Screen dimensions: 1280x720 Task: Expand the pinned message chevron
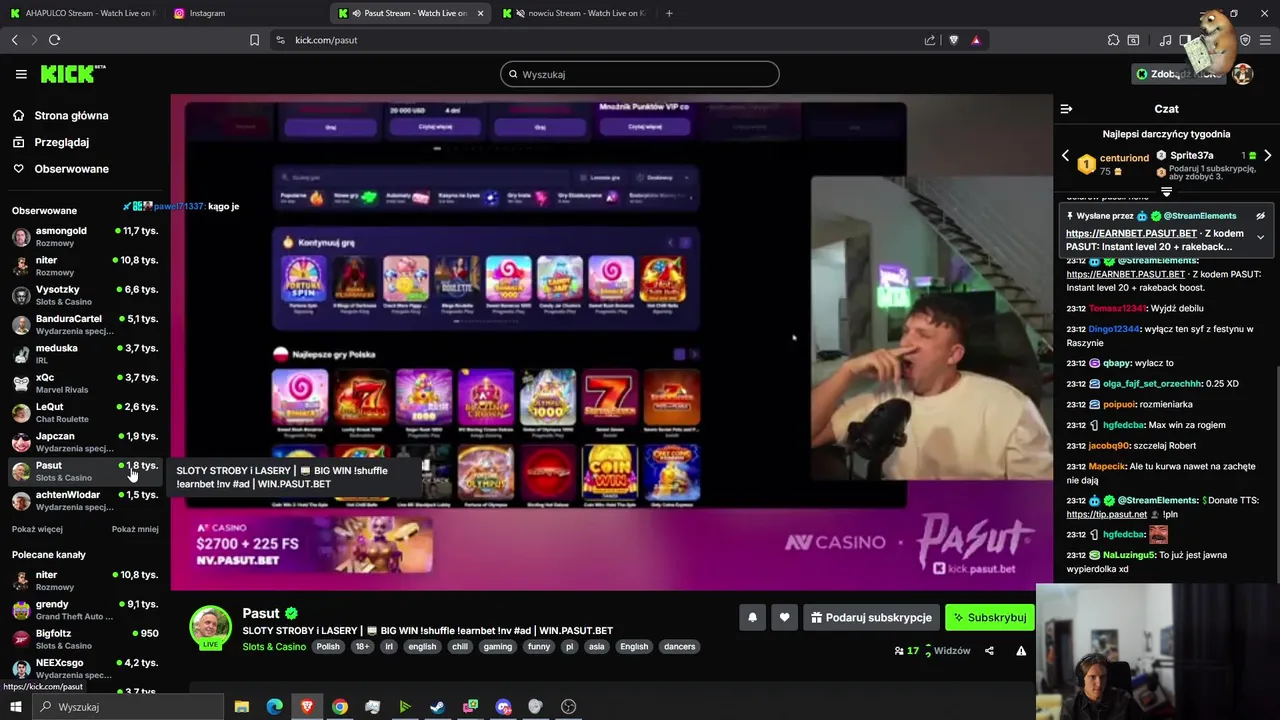click(1260, 237)
